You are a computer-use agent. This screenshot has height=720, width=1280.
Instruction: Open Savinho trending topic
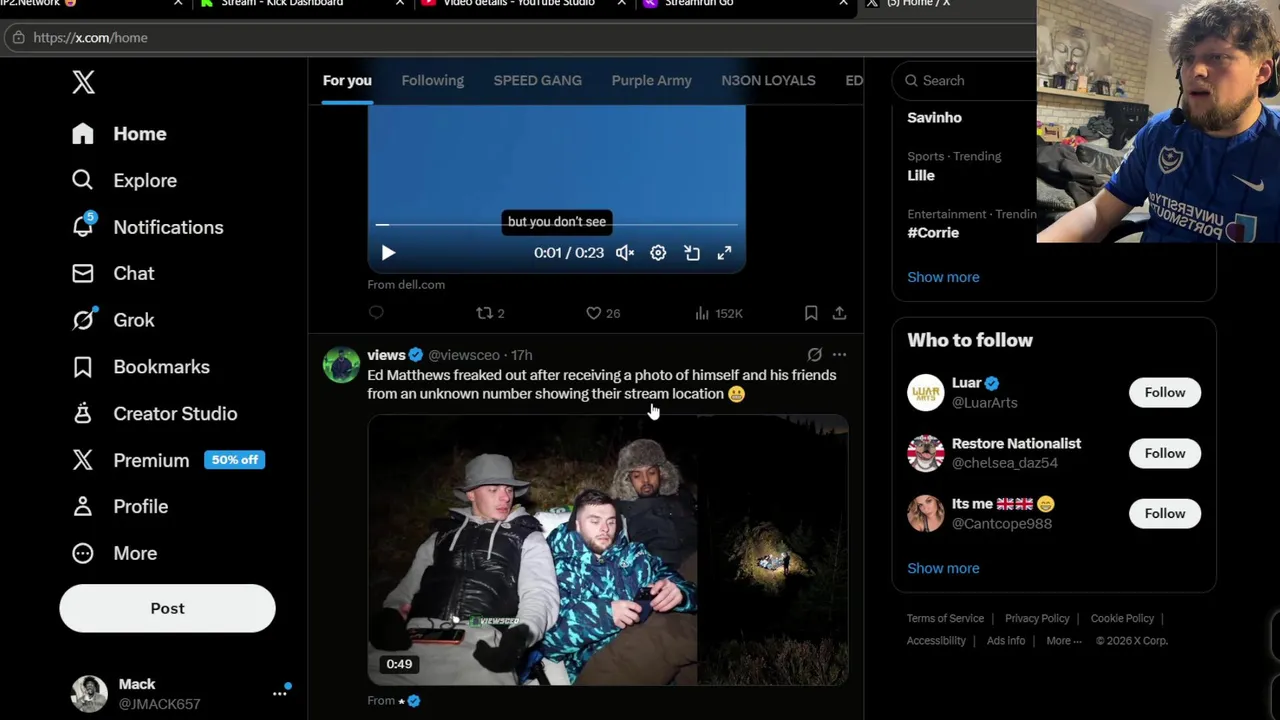click(x=934, y=117)
